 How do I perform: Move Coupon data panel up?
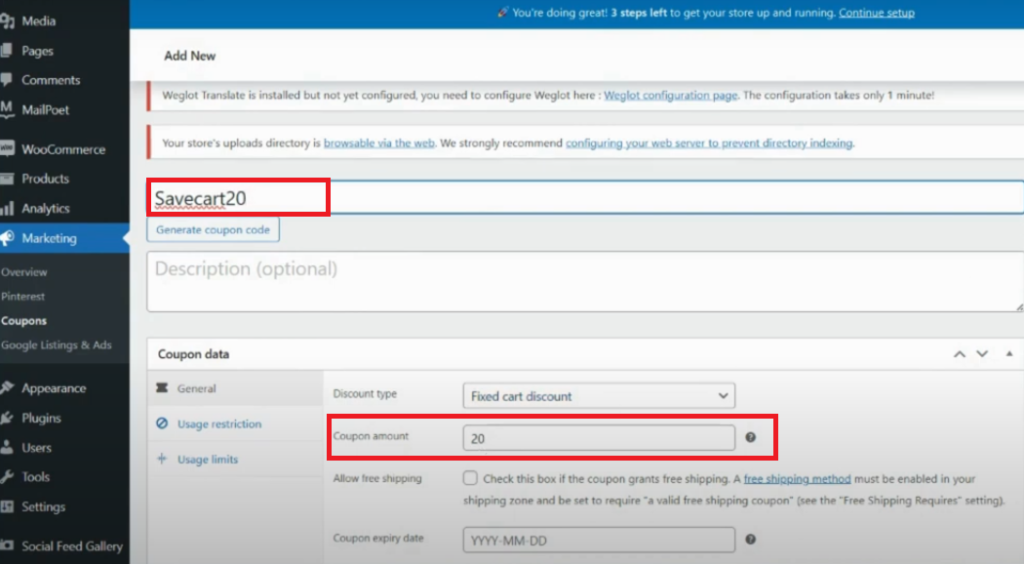point(960,354)
